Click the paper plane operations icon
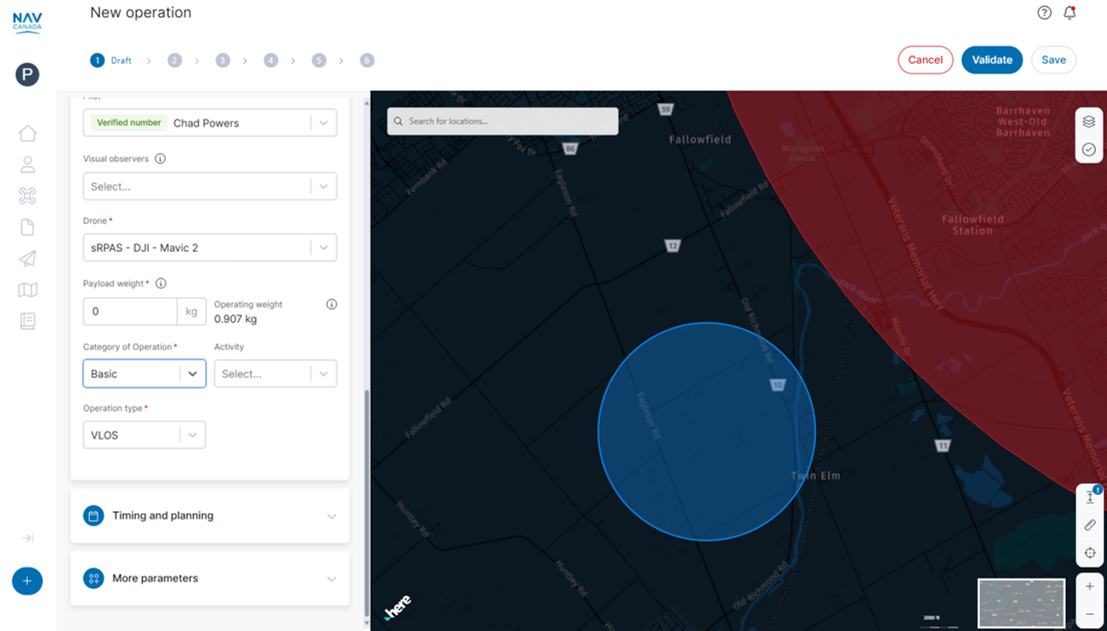 point(27,259)
